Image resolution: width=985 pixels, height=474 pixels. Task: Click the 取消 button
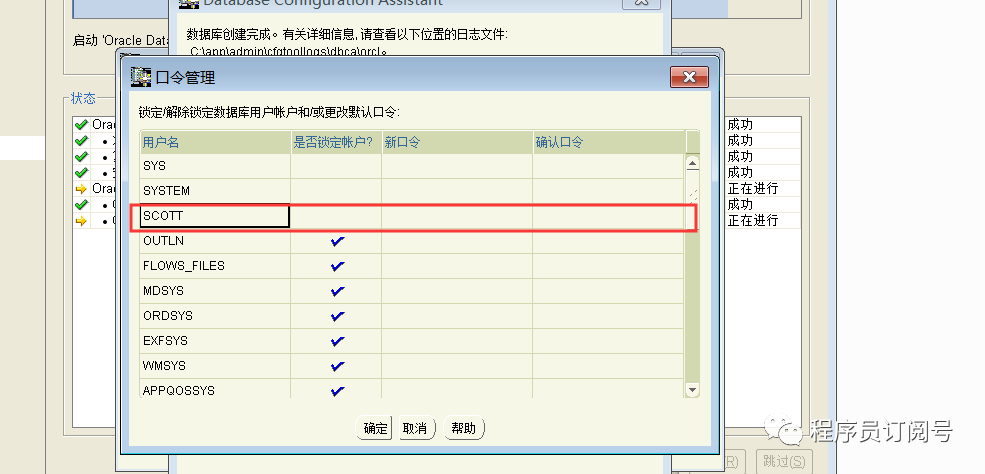tap(415, 428)
